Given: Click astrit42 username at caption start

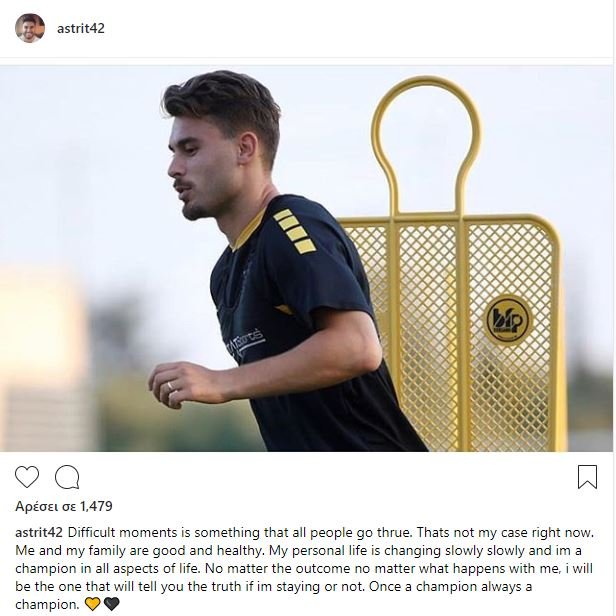Looking at the screenshot, I should (x=39, y=533).
